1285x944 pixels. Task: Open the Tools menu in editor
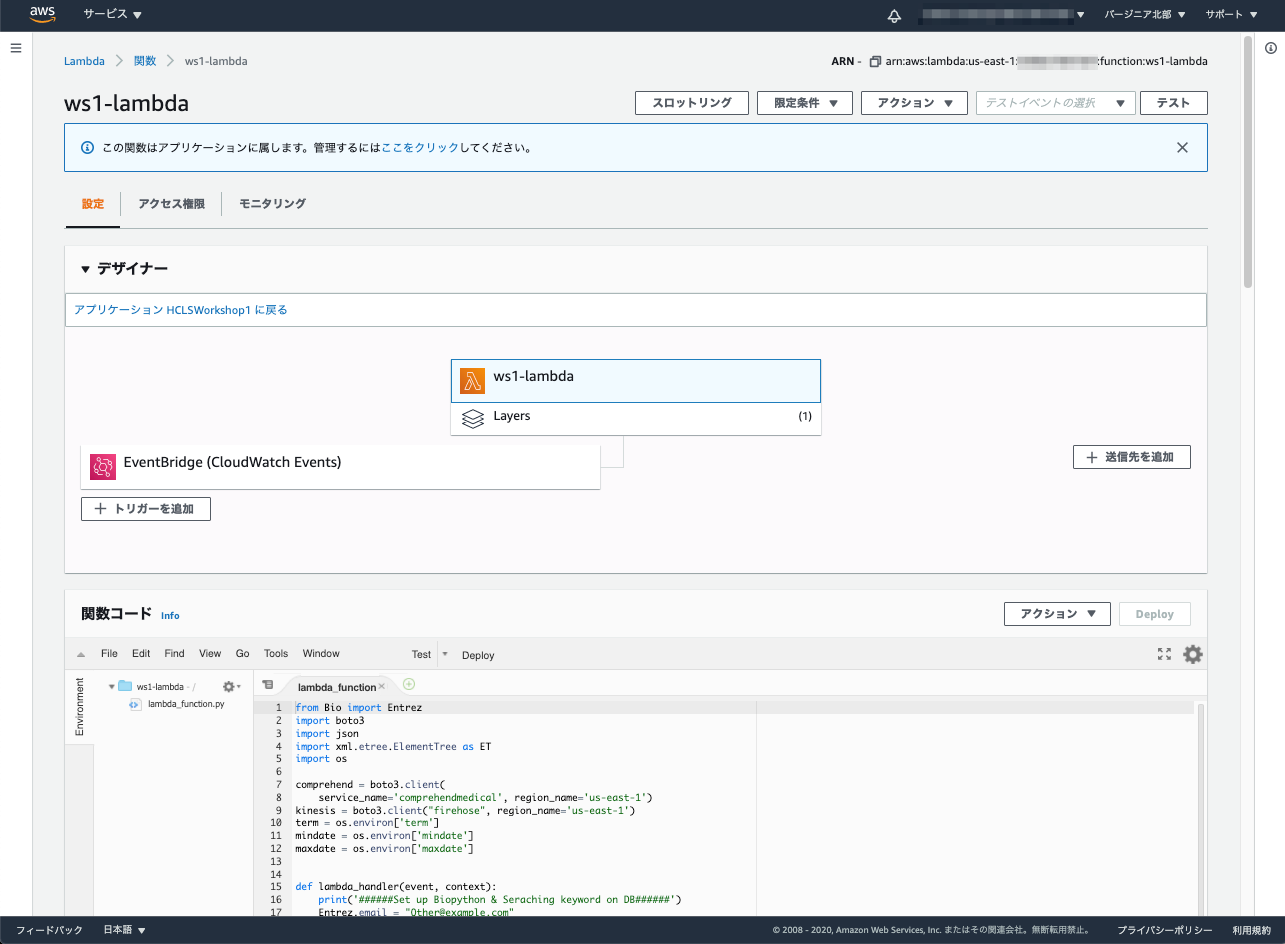[276, 654]
